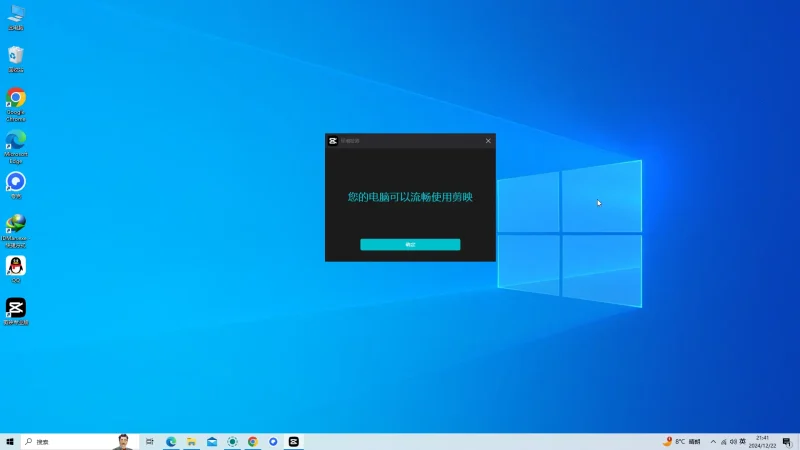800x450 pixels.
Task: Select Google Chrome desktop shortcut
Action: [16, 100]
